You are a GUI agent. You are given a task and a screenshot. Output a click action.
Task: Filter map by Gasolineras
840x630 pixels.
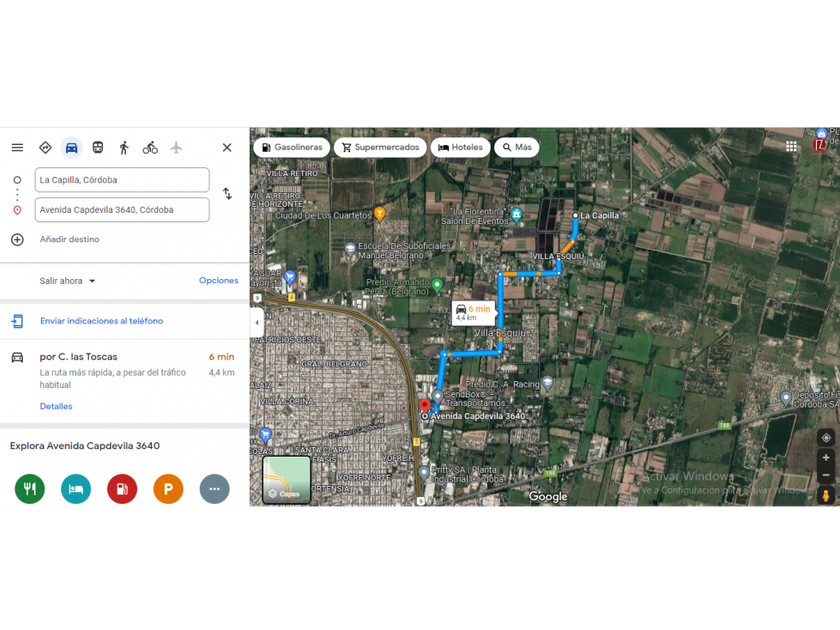(292, 147)
